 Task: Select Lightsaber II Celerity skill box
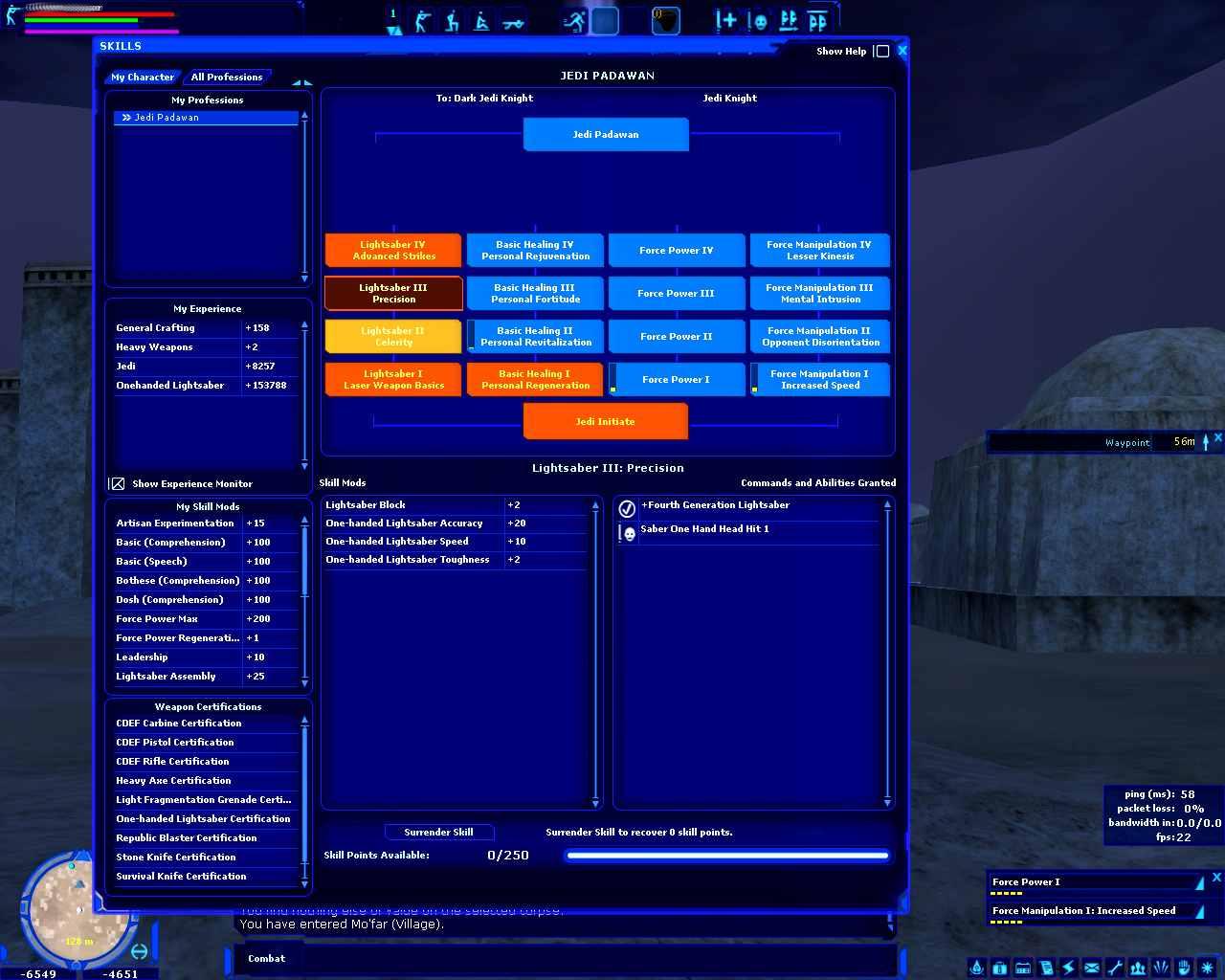(x=393, y=336)
